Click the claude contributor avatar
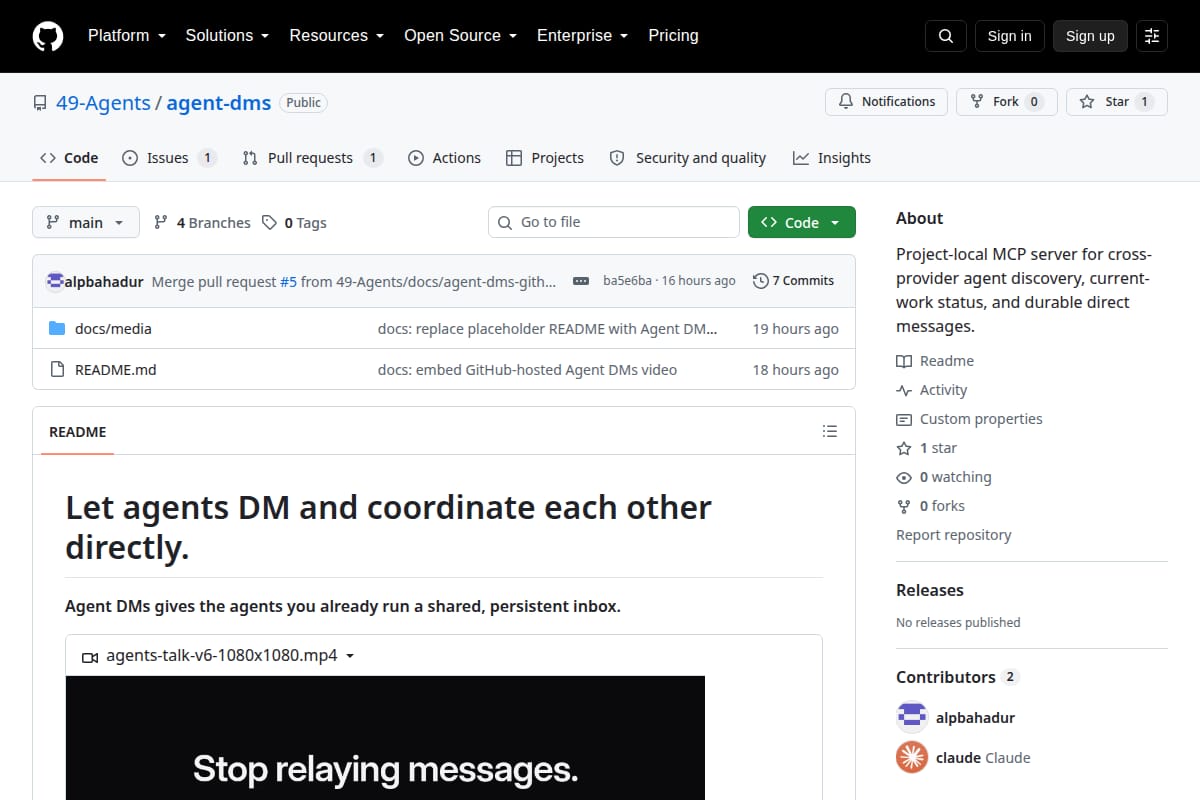This screenshot has width=1200, height=800. pyautogui.click(x=912, y=757)
